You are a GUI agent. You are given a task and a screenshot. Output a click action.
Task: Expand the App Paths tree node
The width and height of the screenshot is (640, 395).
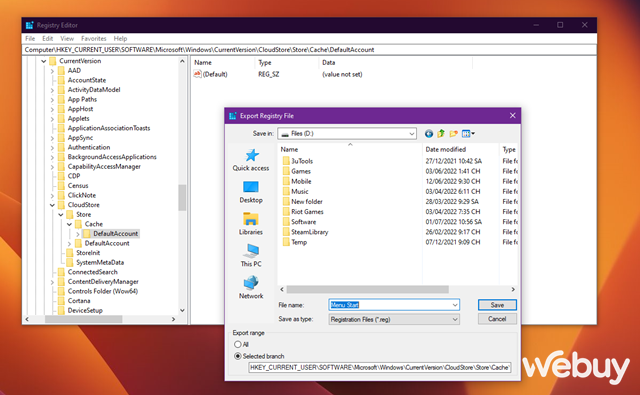[52, 100]
